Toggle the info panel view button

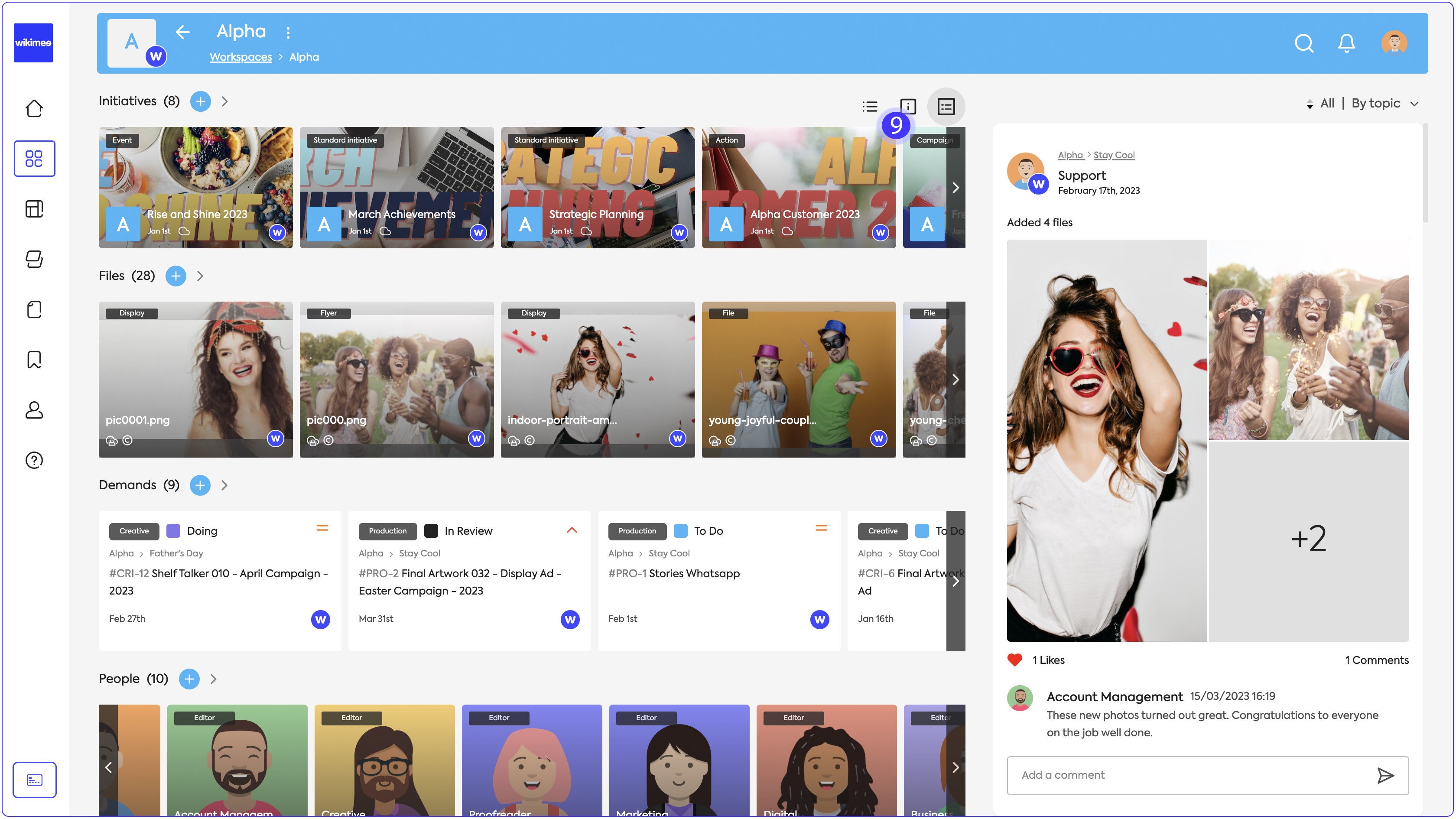(908, 106)
